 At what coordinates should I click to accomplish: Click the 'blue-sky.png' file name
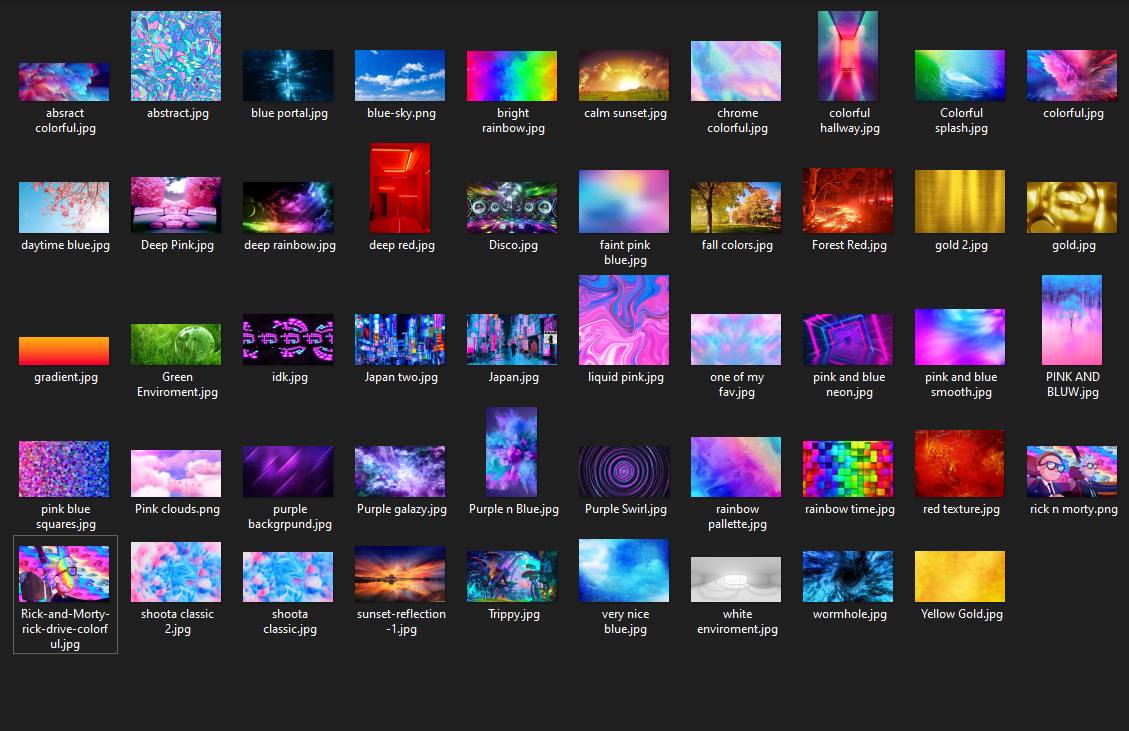[401, 113]
